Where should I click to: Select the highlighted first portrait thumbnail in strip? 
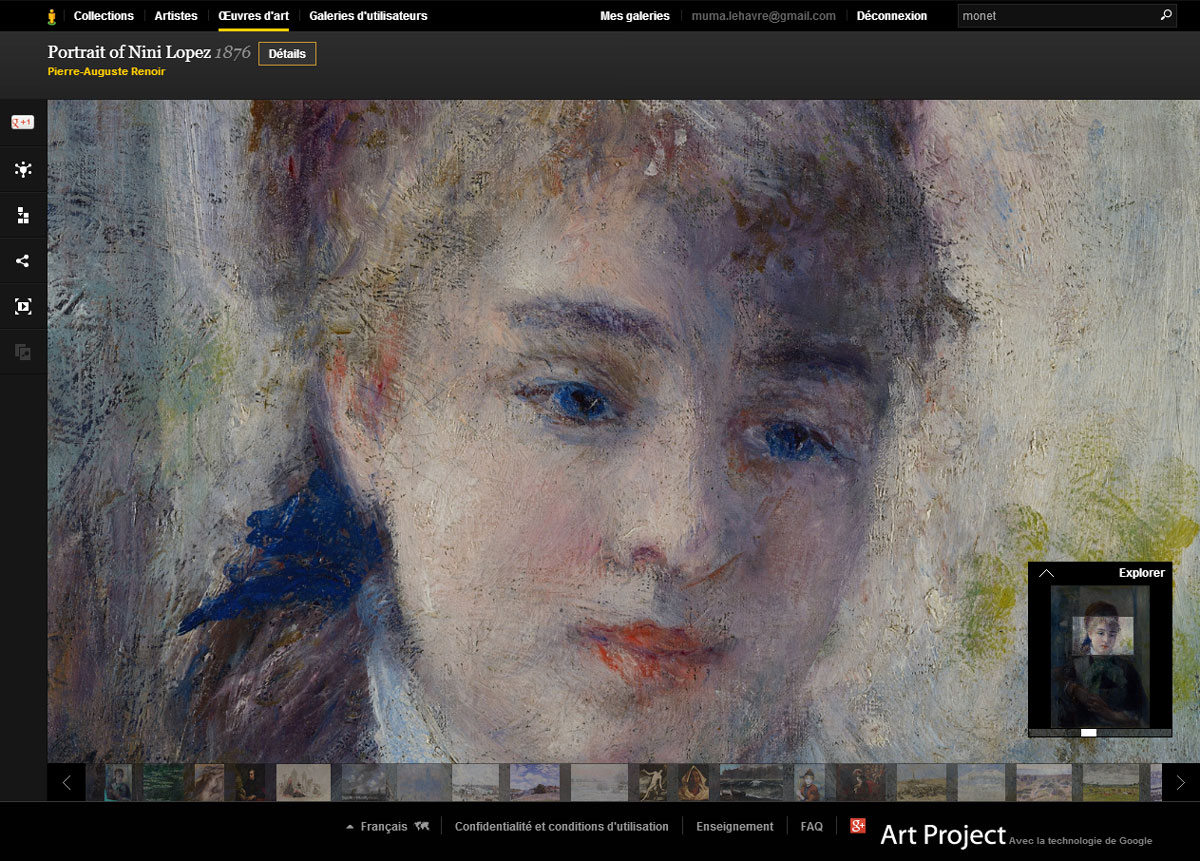[x=119, y=782]
